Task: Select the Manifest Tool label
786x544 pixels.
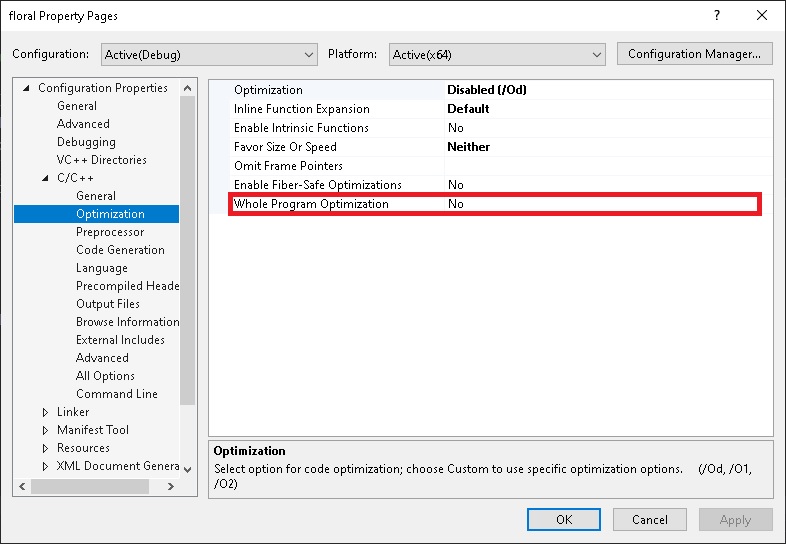Action: 93,430
